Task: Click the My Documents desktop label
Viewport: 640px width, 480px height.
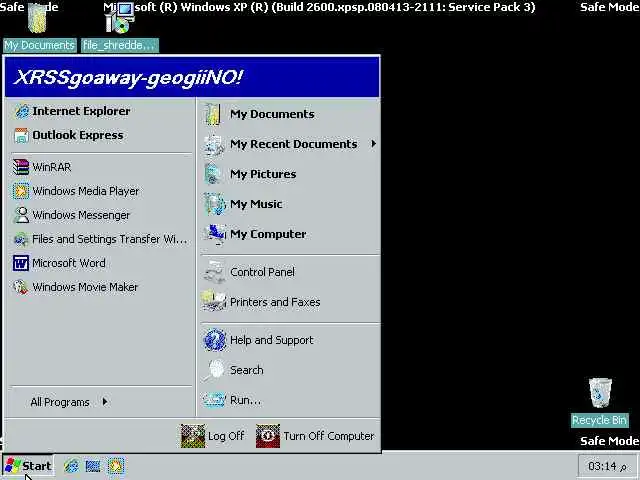Action: tap(40, 45)
